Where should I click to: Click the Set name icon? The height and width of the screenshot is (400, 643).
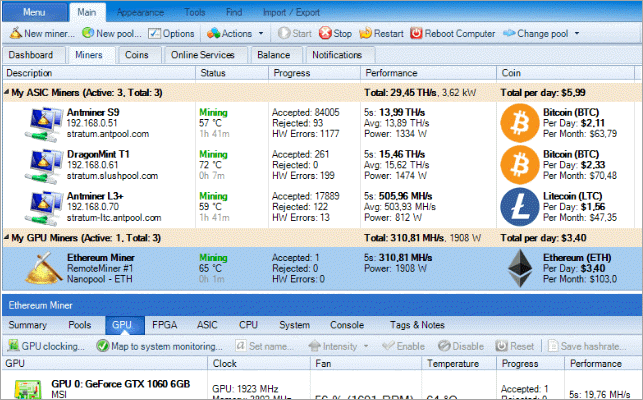click(241, 346)
